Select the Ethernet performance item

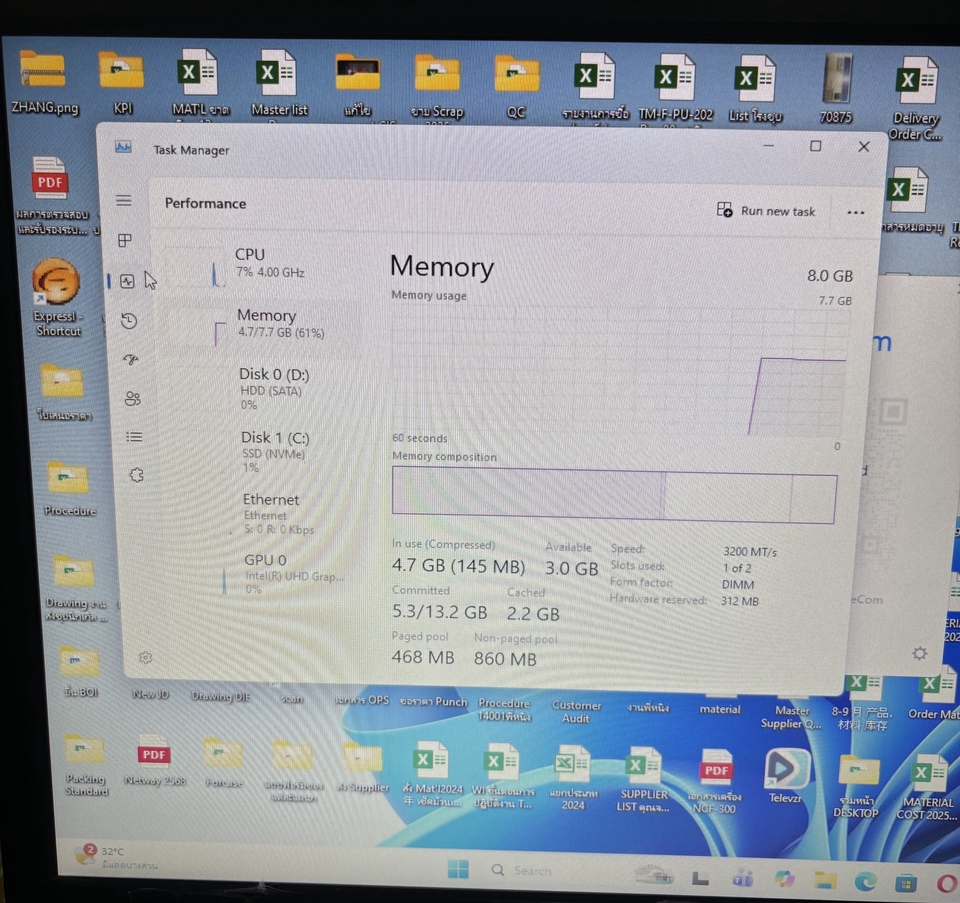coord(275,512)
